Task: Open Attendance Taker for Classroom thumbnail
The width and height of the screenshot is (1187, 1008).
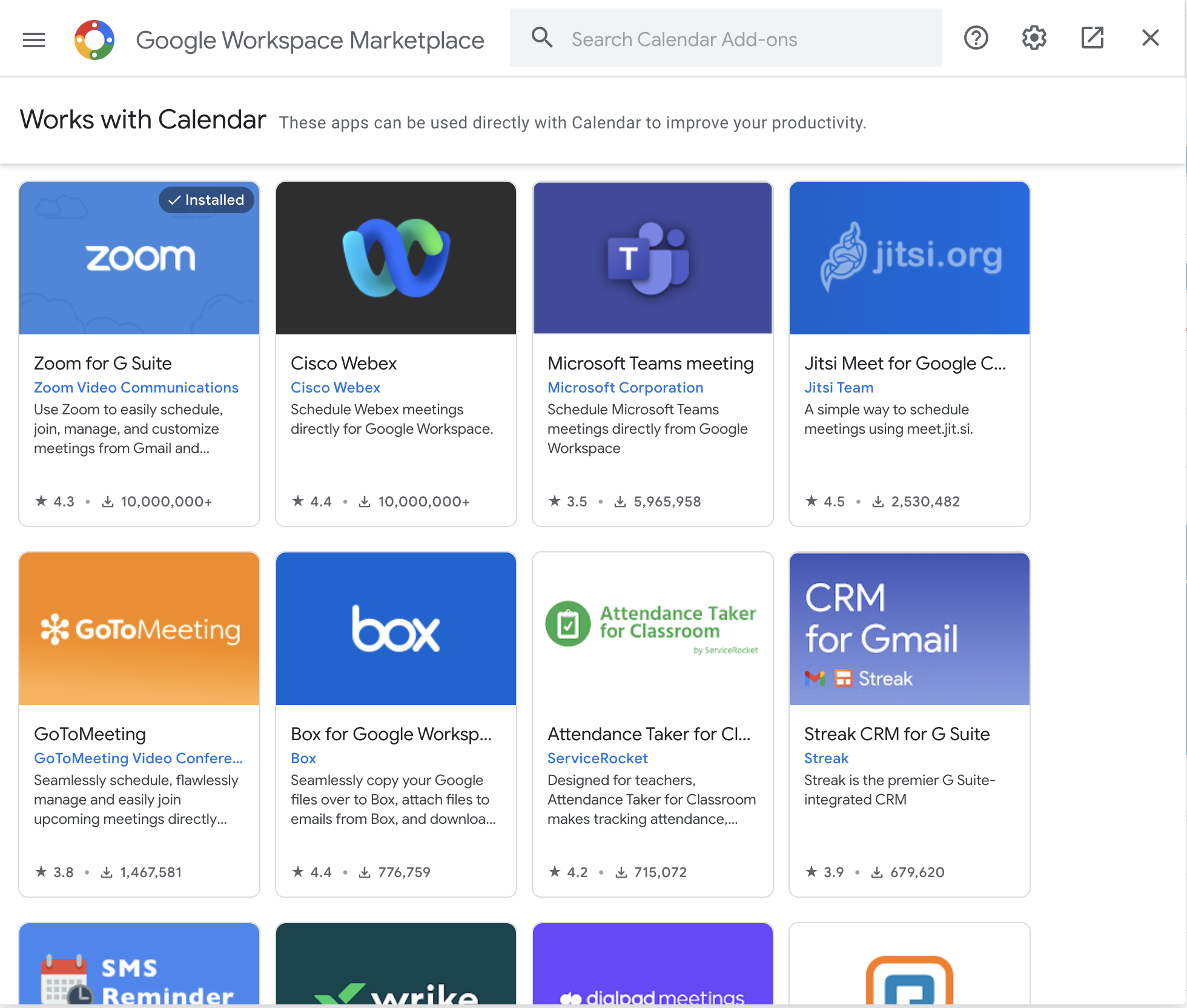Action: (x=653, y=629)
